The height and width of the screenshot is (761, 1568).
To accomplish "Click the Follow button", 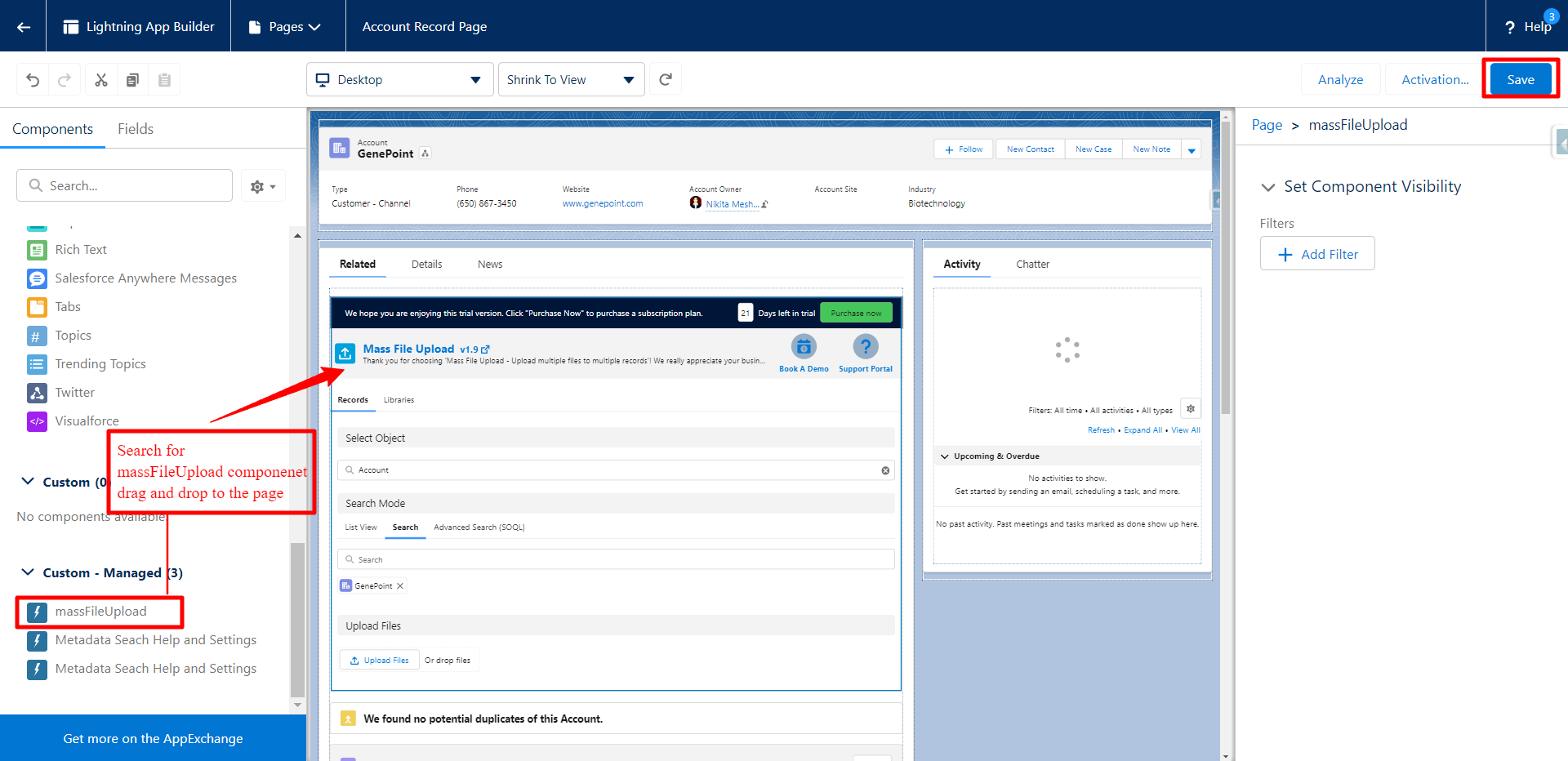I will tap(964, 149).
